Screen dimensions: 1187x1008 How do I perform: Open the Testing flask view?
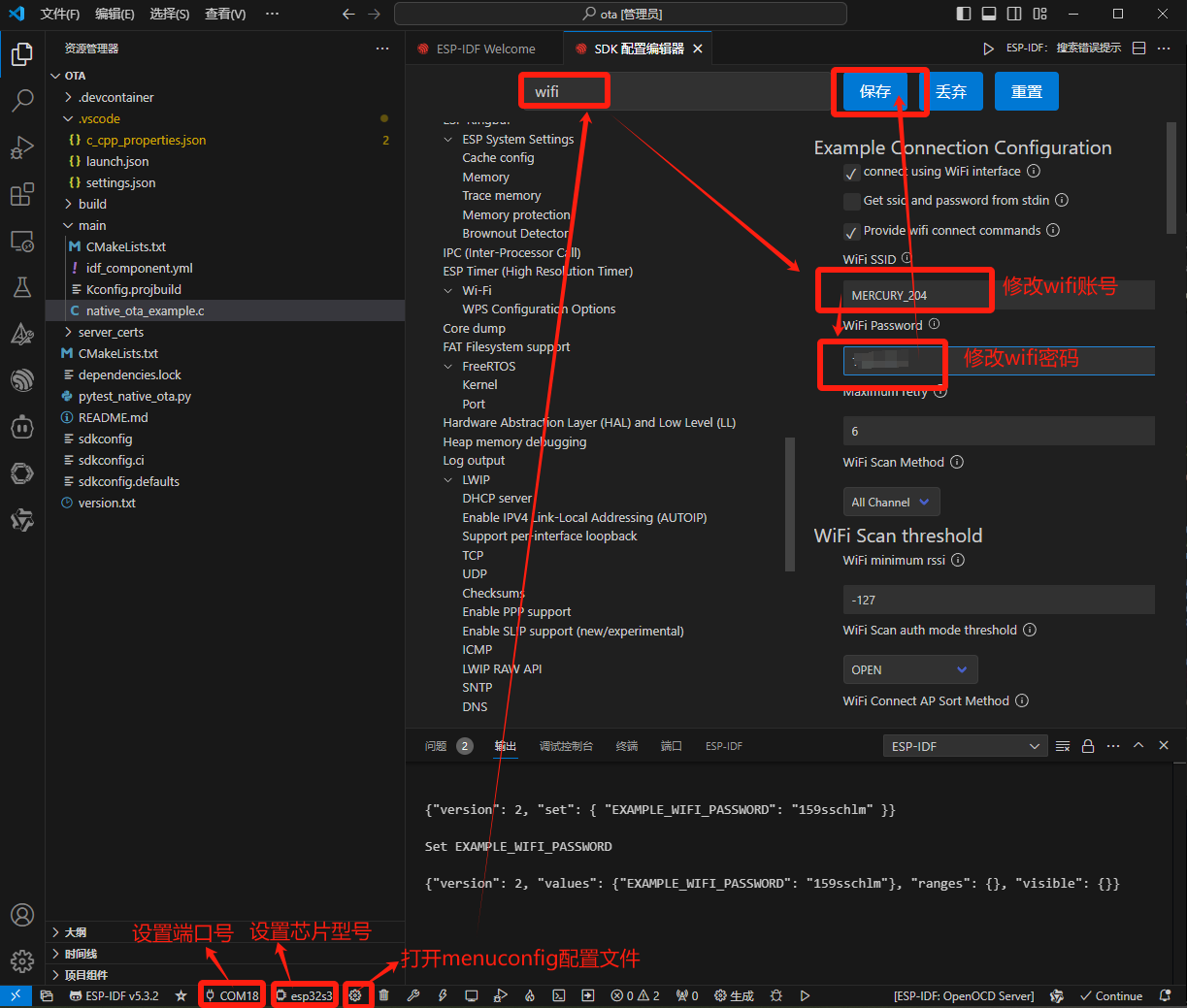click(22, 287)
